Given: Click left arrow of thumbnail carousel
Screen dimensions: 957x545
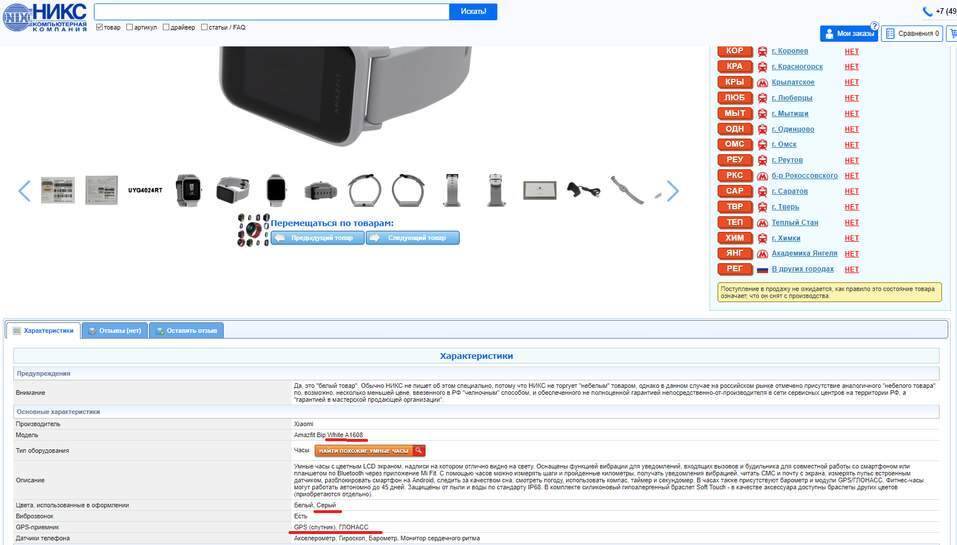Looking at the screenshot, I should (x=24, y=191).
